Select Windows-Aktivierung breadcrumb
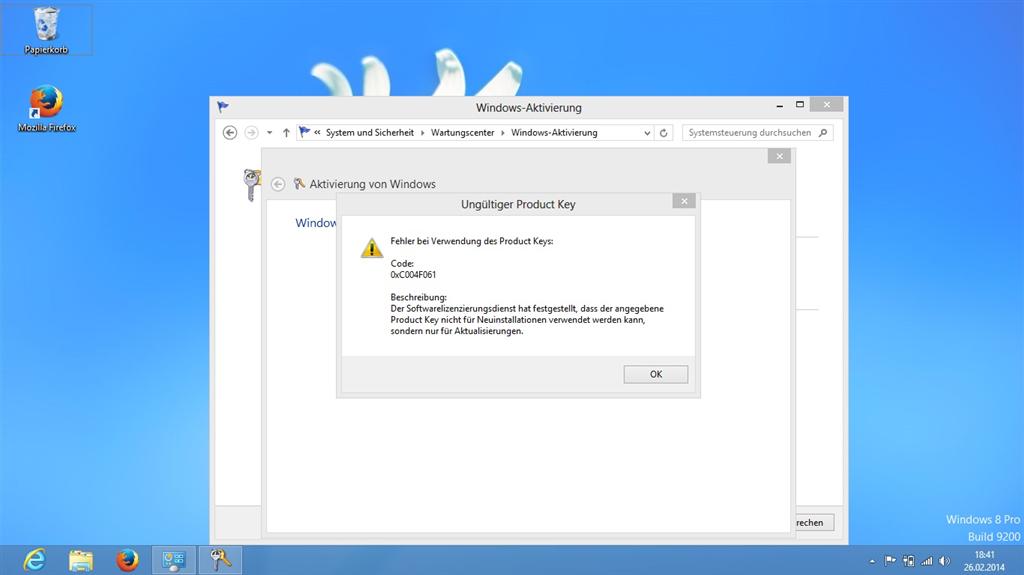Screen dimensions: 1024x575 click(x=554, y=133)
